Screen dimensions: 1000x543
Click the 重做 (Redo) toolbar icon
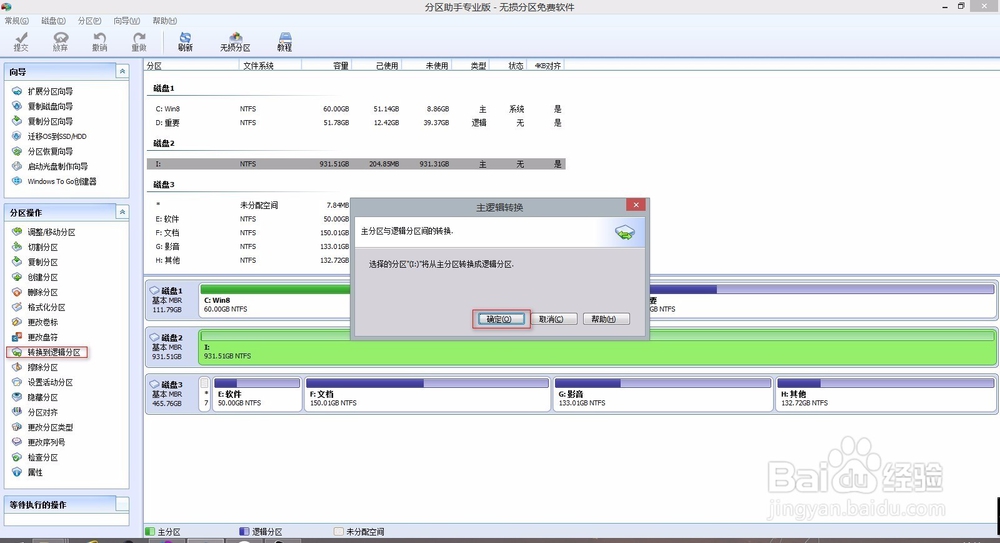139,42
